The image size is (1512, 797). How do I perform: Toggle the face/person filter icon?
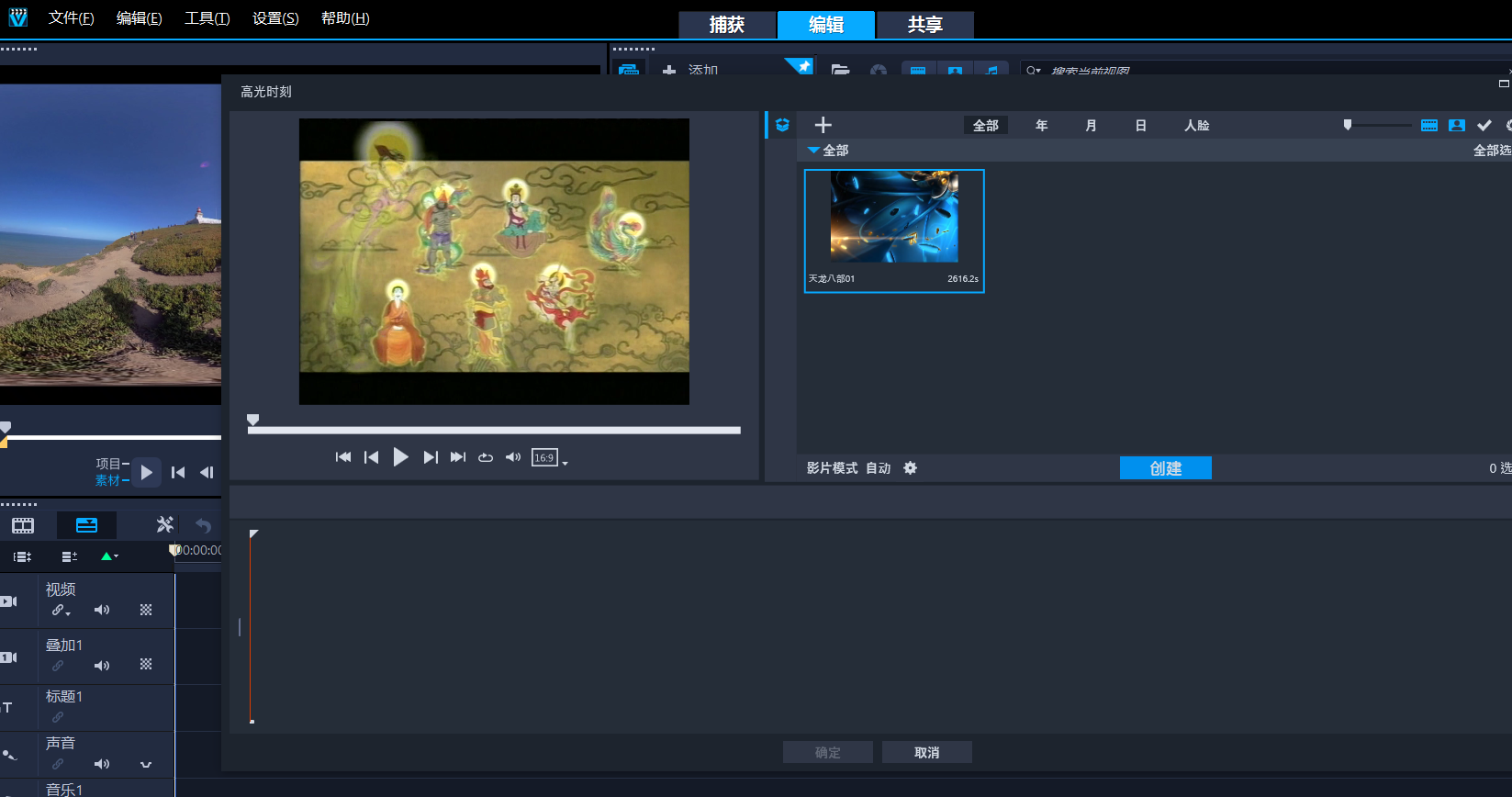click(x=1457, y=125)
